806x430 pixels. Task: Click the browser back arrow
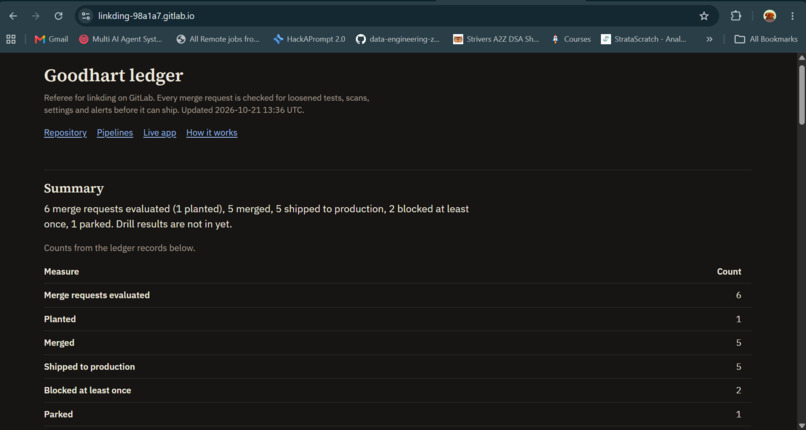13,16
